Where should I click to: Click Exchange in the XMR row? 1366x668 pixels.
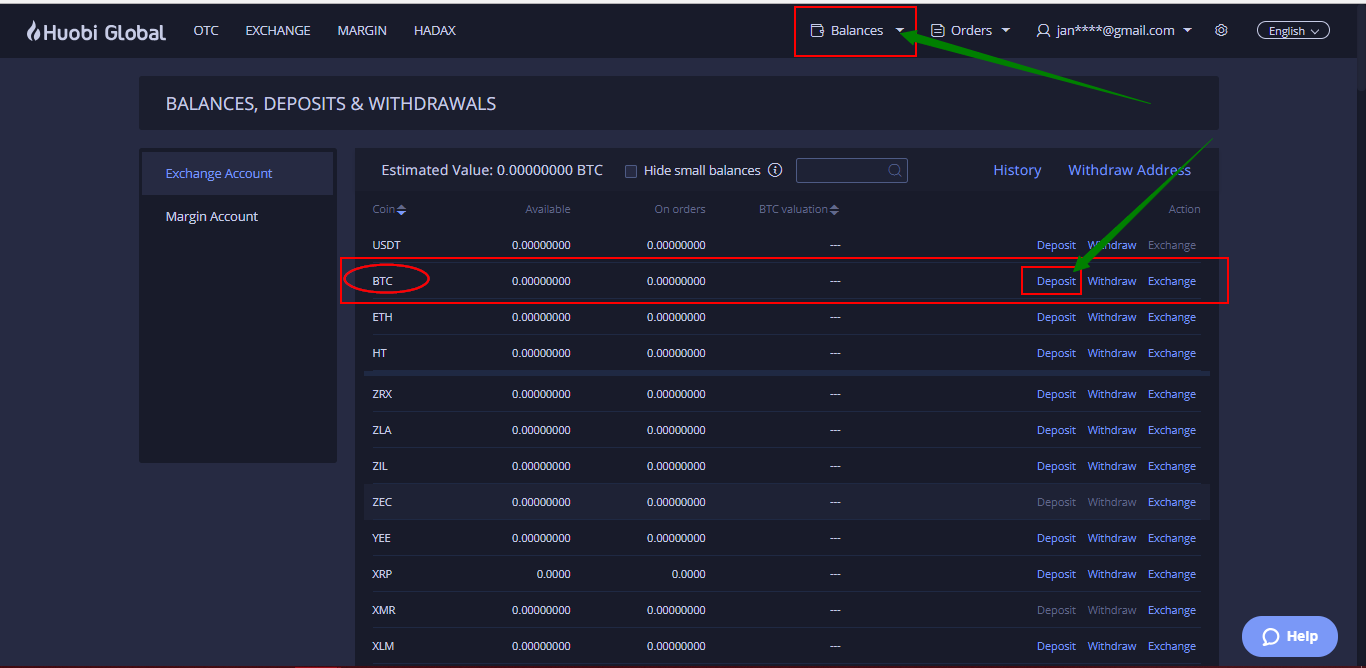(1172, 610)
